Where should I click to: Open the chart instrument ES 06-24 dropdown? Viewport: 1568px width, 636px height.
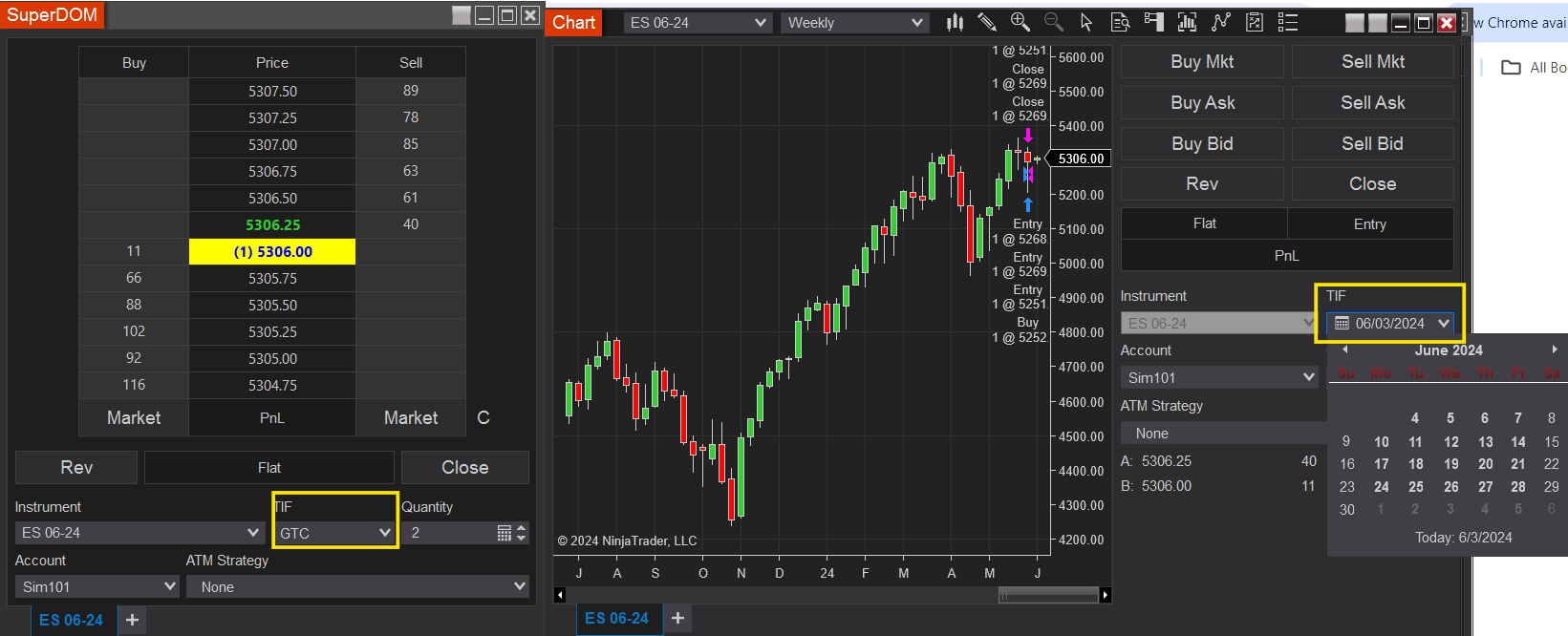pos(698,22)
